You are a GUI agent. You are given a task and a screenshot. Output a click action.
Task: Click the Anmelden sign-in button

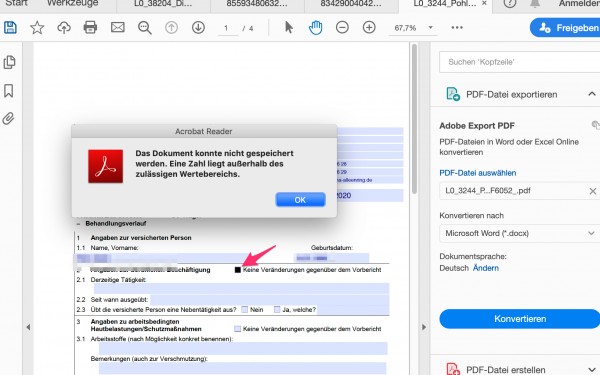tap(579, 3)
